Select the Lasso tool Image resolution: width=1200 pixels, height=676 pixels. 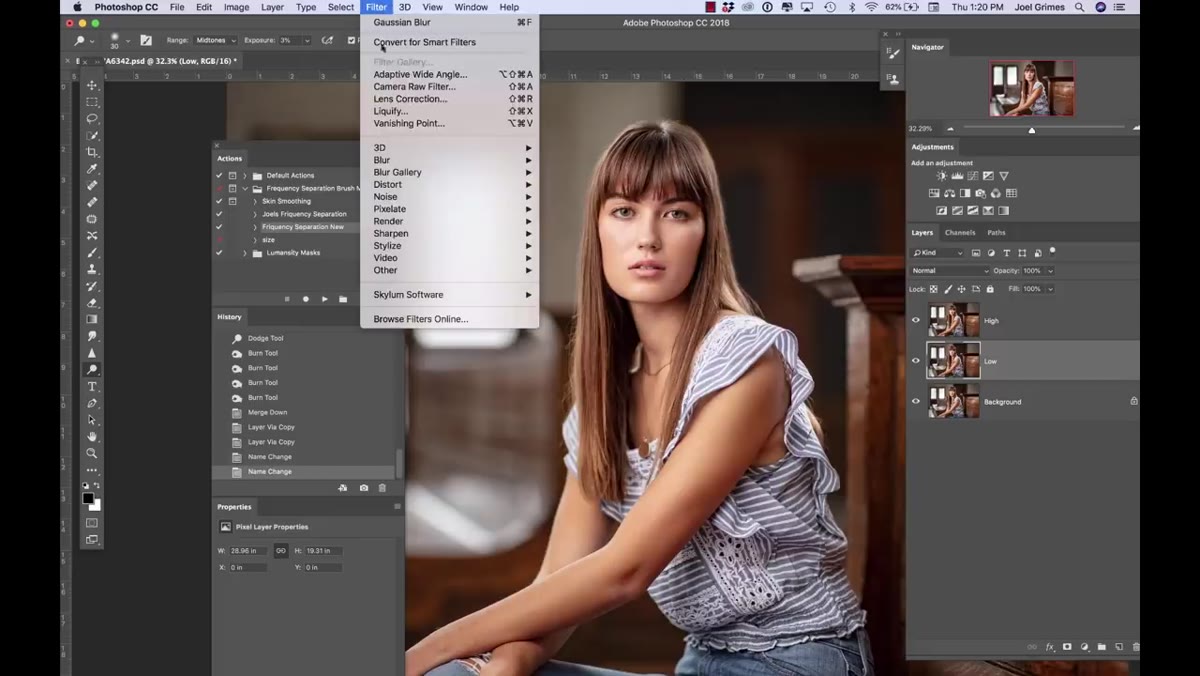click(x=92, y=119)
